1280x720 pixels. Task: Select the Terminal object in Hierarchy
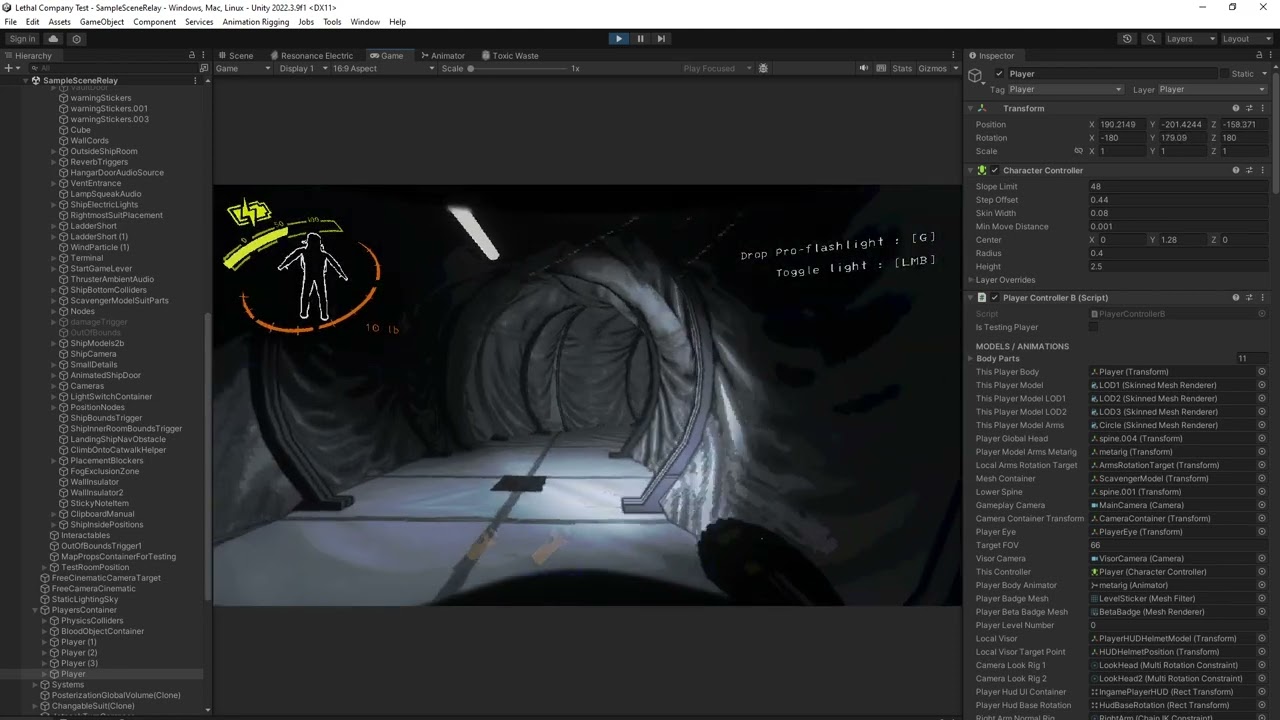click(86, 258)
